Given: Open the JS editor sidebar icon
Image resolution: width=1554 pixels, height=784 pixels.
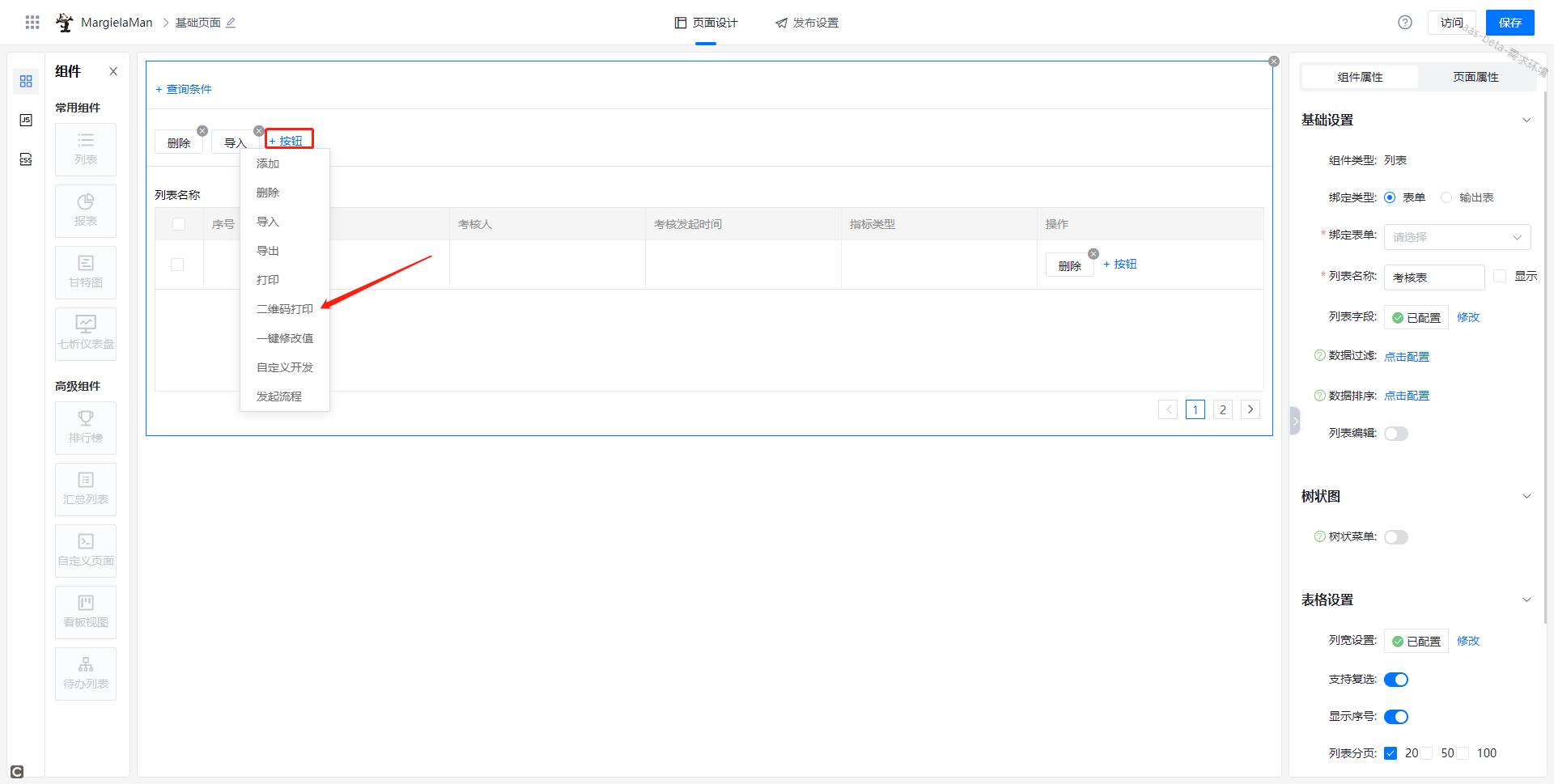Looking at the screenshot, I should click(26, 121).
